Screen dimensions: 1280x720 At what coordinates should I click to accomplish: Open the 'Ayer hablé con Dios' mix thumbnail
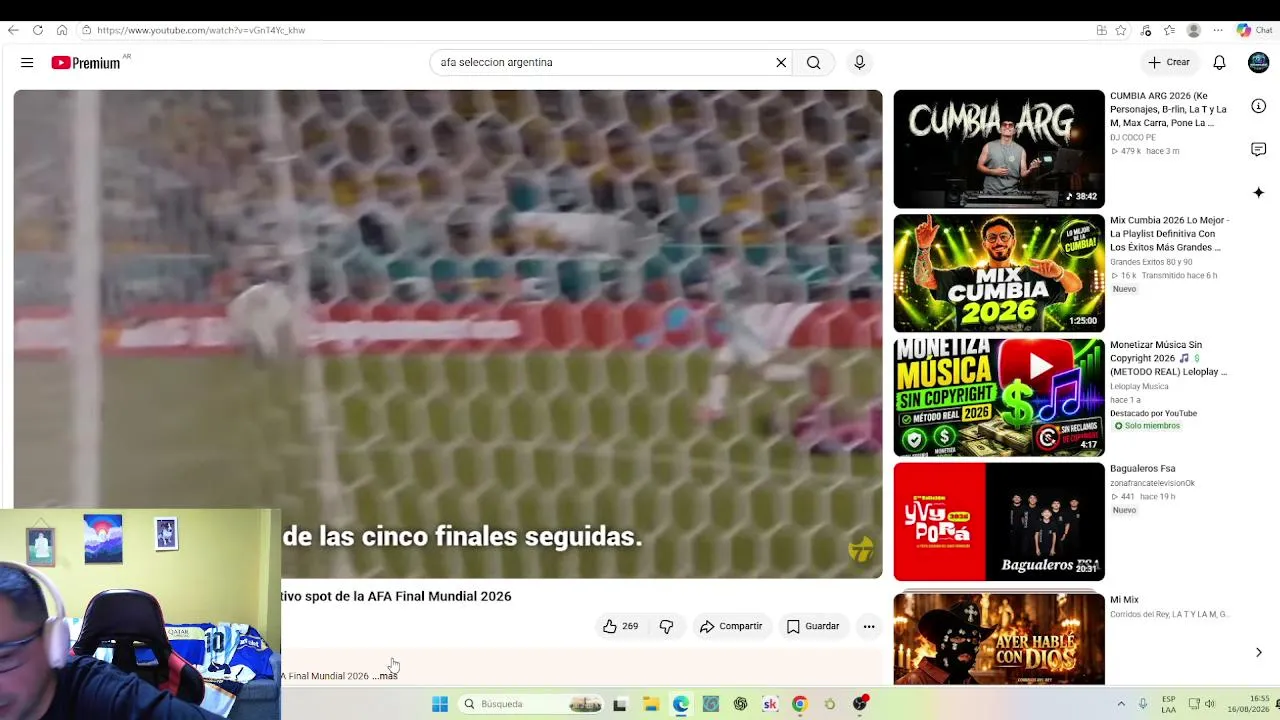click(x=999, y=639)
